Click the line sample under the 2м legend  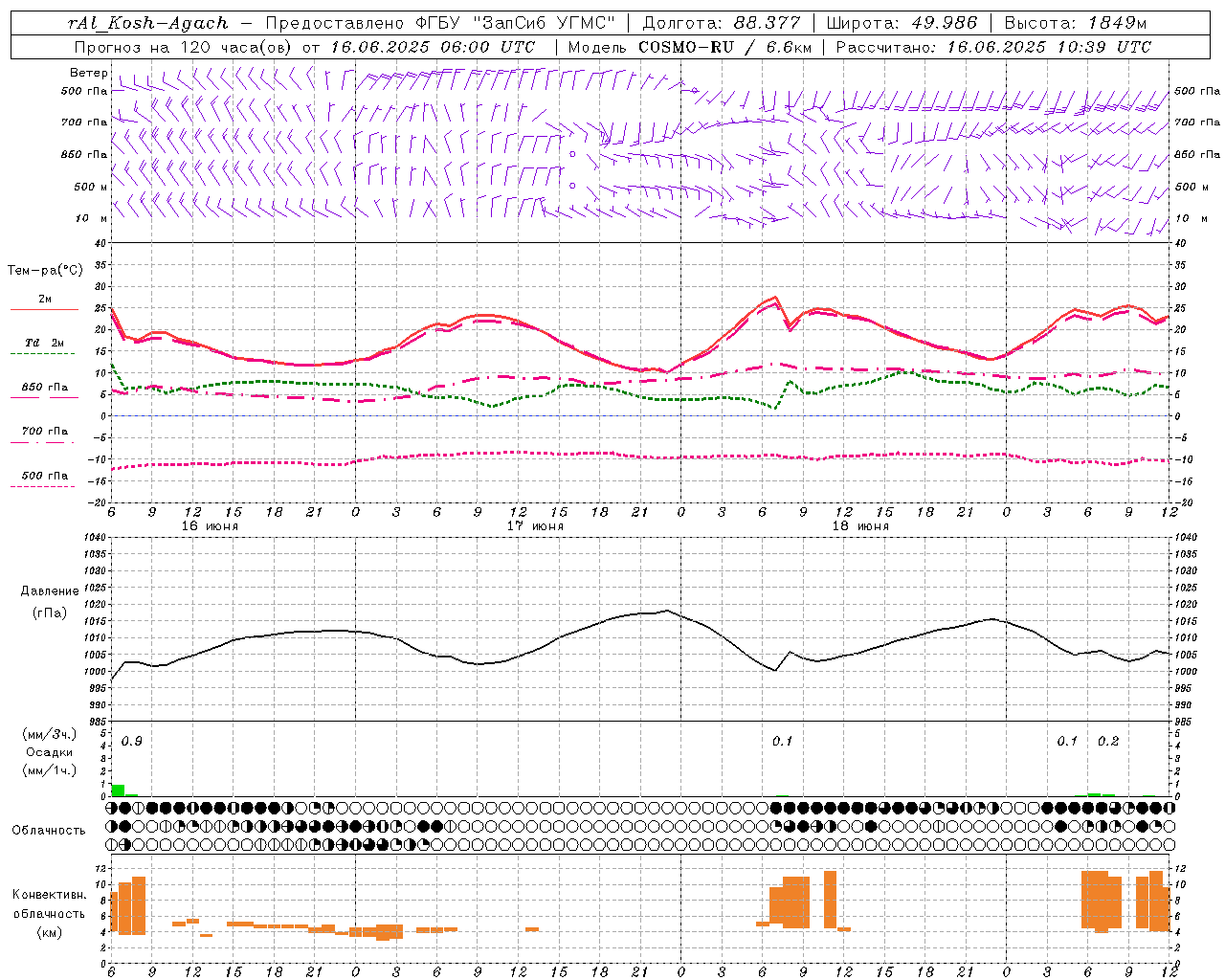point(44,310)
